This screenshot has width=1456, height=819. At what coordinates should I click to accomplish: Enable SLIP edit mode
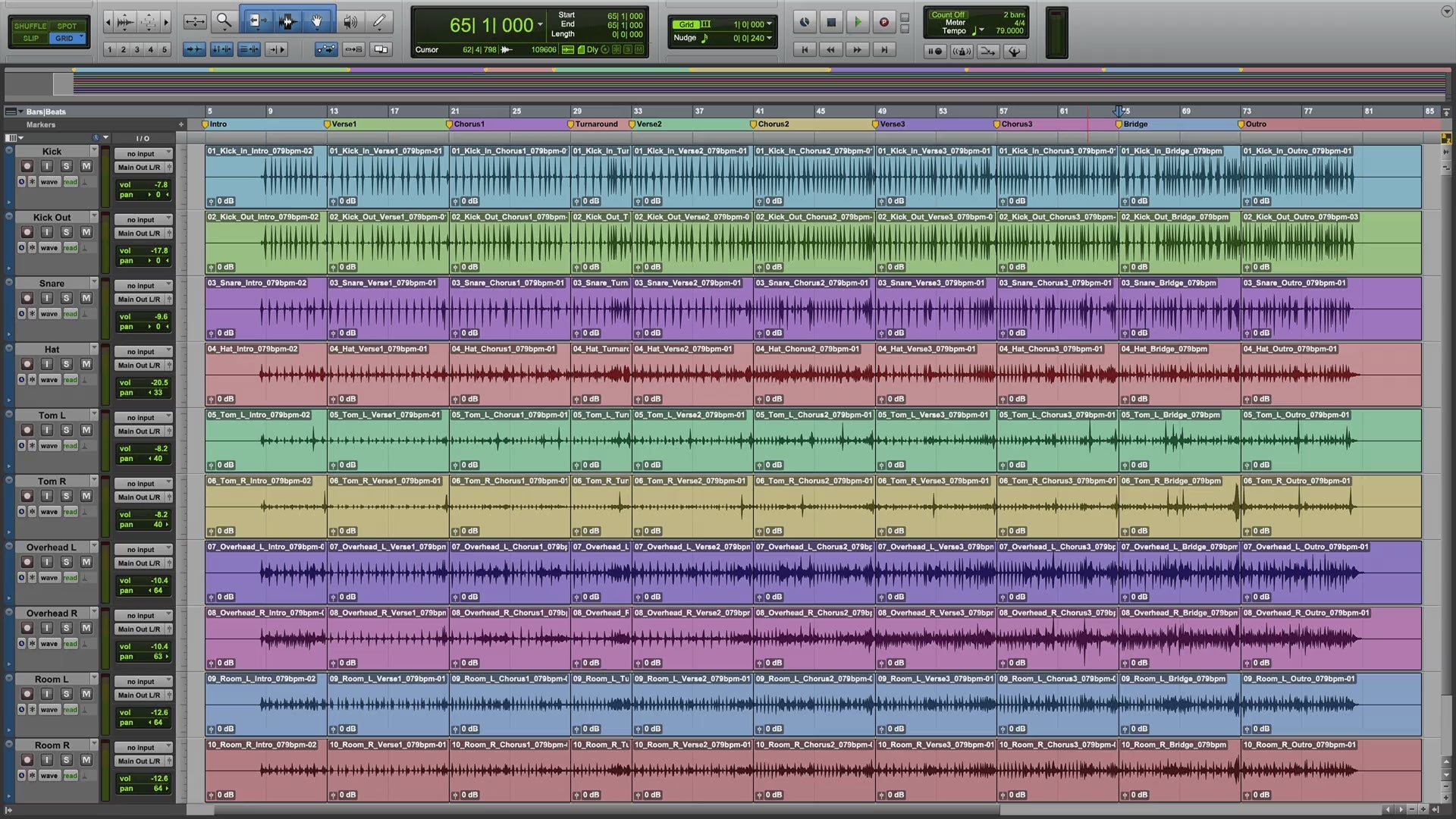30,38
